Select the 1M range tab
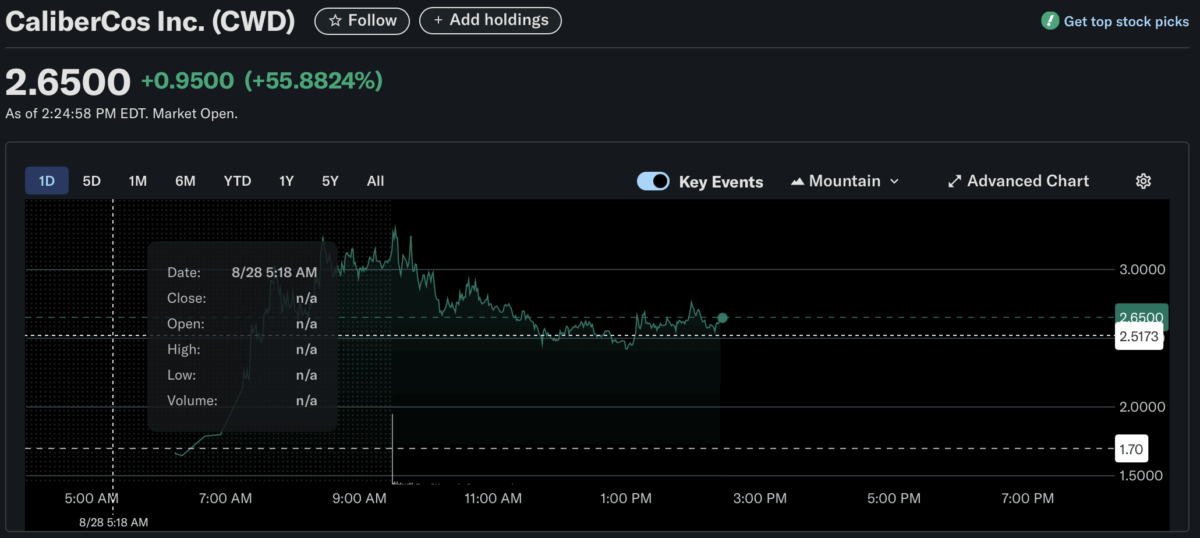This screenshot has height=538, width=1200. point(138,181)
